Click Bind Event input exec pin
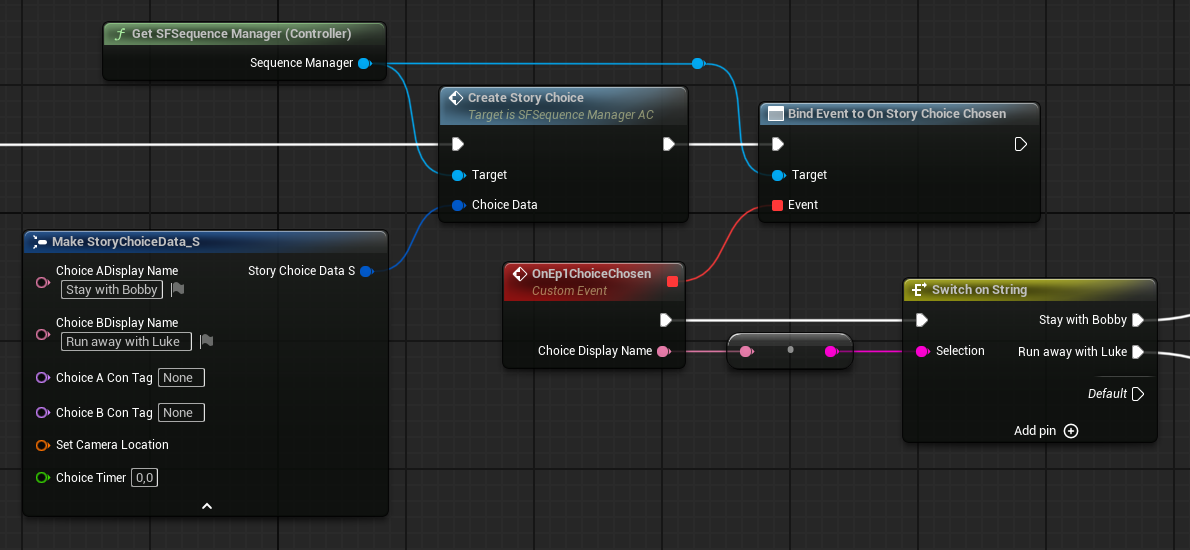This screenshot has height=550, width=1190. click(778, 144)
